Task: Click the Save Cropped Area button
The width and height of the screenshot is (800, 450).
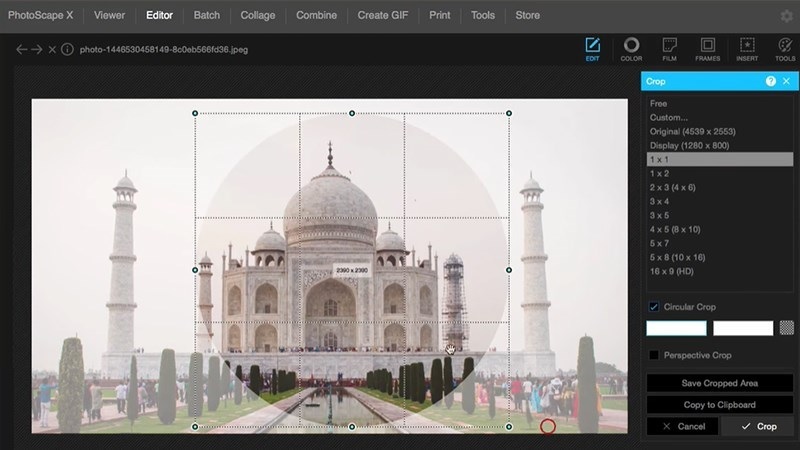Action: (719, 383)
